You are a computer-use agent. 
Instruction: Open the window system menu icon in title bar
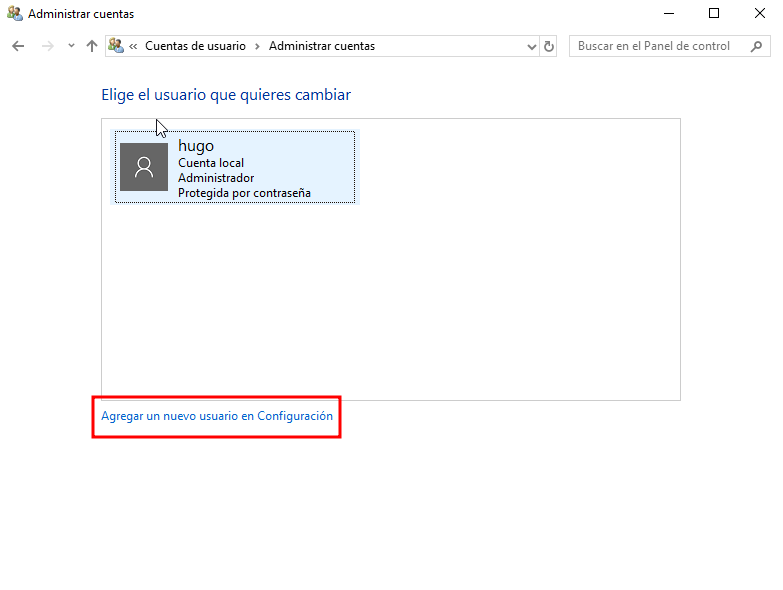[x=14, y=14]
